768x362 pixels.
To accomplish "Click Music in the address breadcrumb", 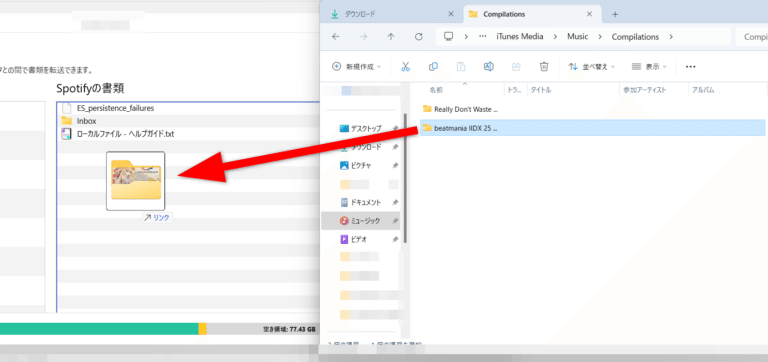I will tap(577, 37).
